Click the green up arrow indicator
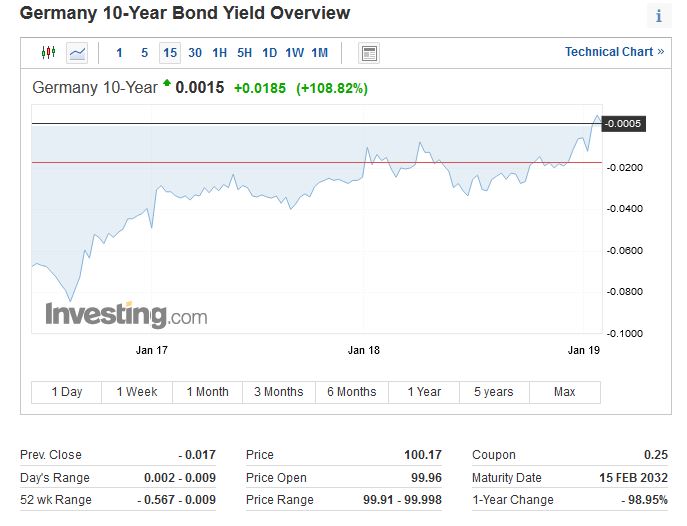 click(166, 85)
